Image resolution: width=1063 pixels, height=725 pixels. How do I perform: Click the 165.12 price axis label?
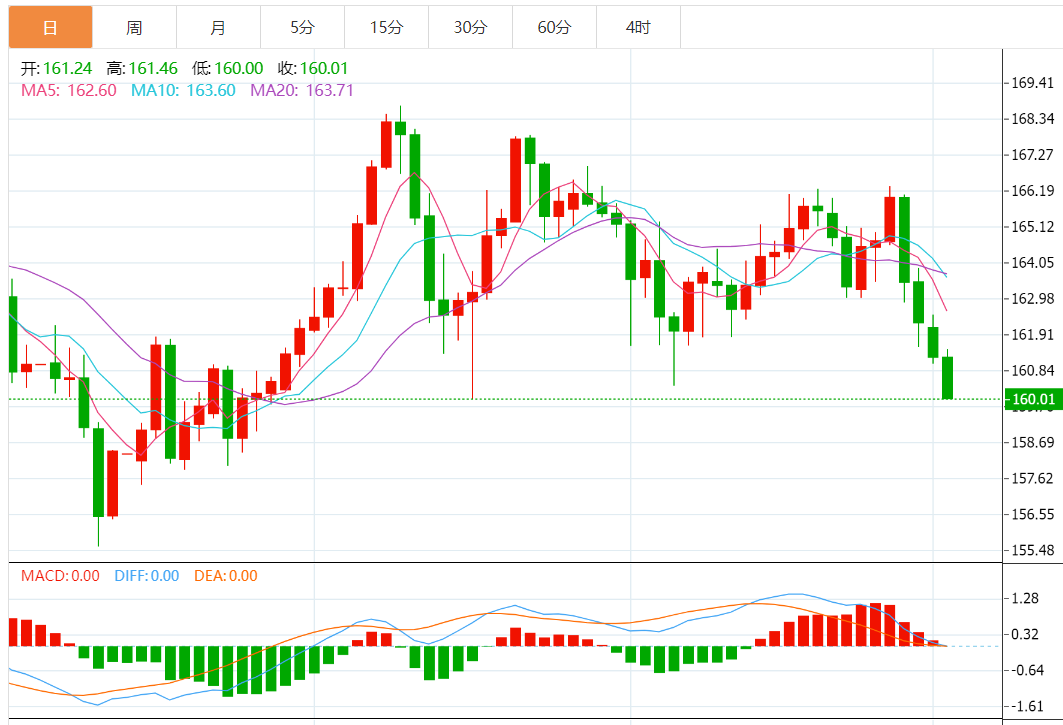click(1032, 227)
